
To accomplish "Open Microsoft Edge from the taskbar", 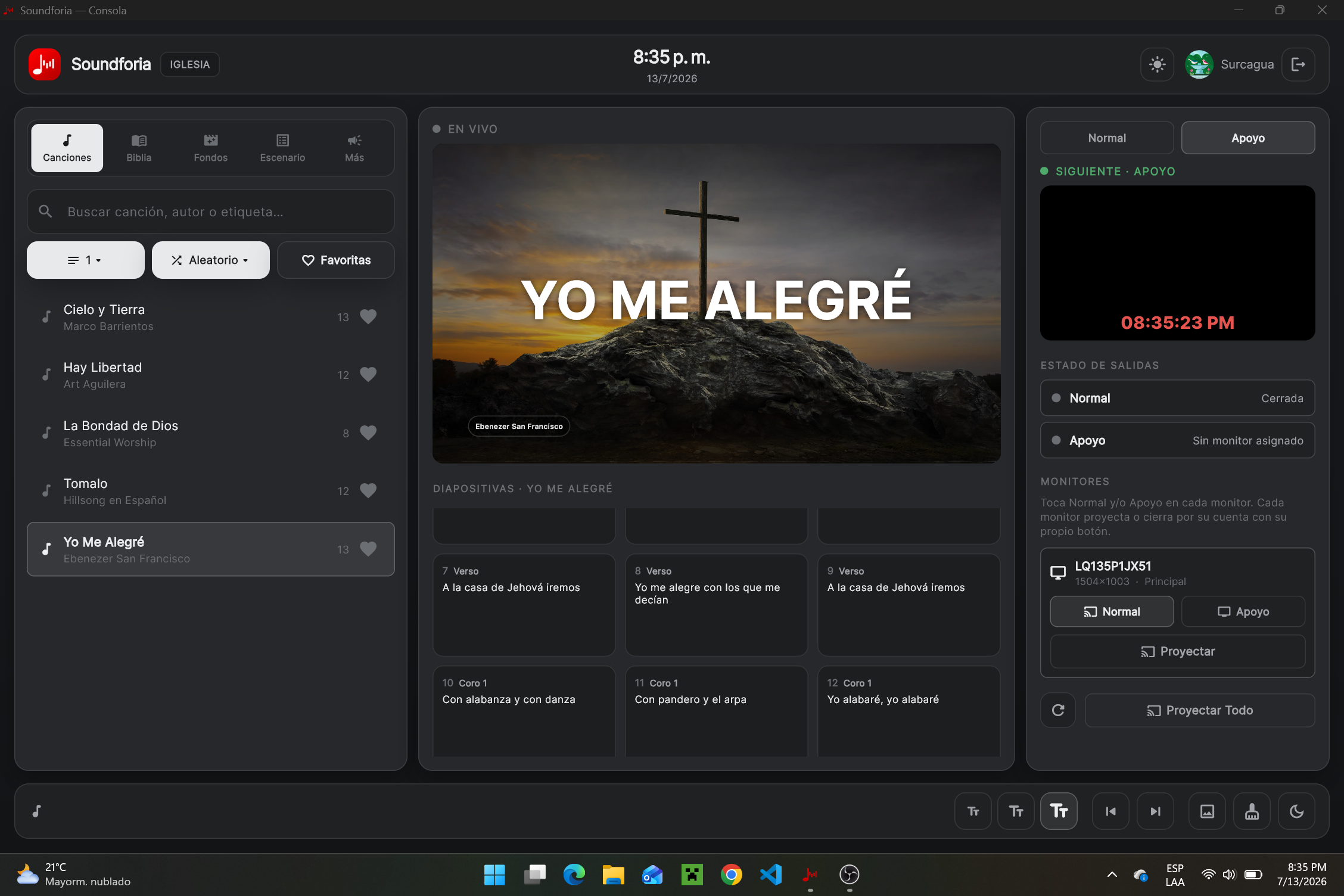I will (x=574, y=875).
